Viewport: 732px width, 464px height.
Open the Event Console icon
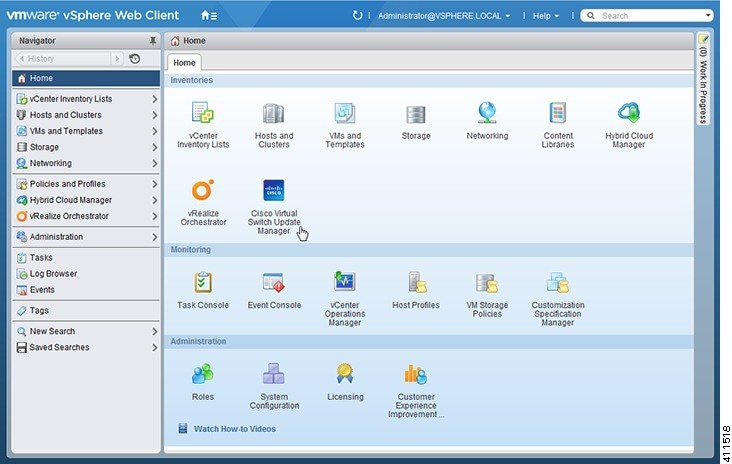click(274, 282)
